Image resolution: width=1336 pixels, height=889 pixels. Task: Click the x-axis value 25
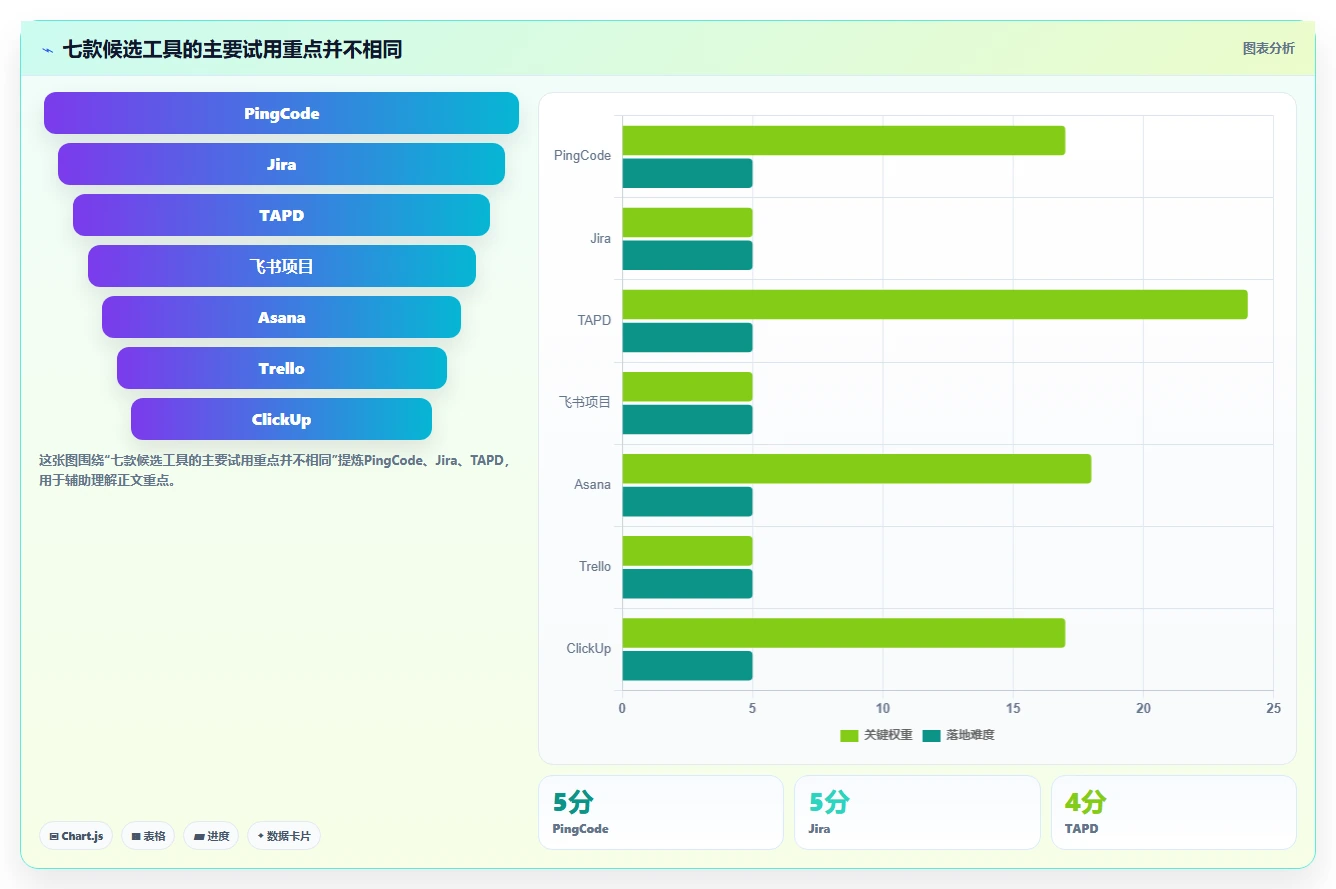[1273, 709]
